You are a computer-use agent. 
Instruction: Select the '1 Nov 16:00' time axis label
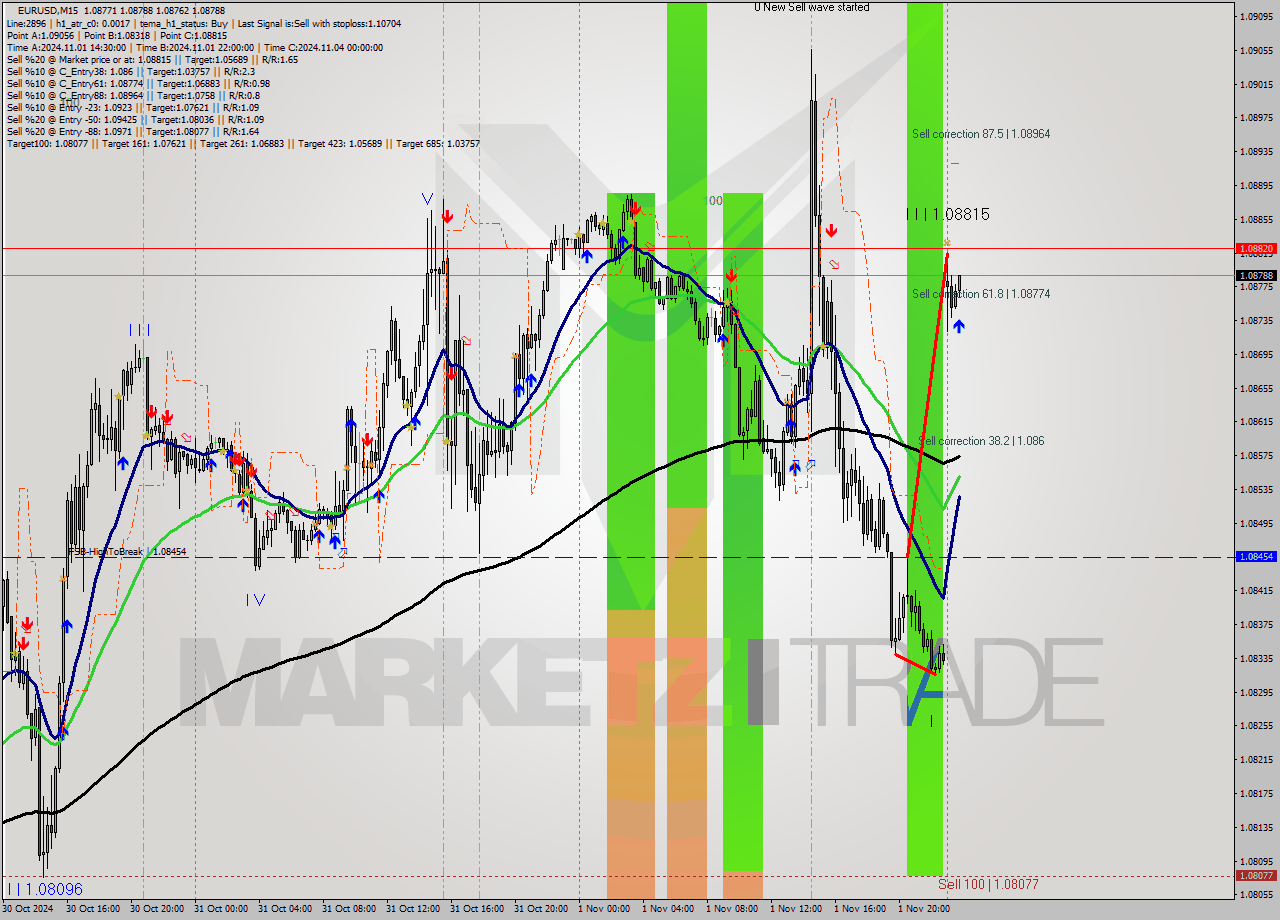(860, 909)
